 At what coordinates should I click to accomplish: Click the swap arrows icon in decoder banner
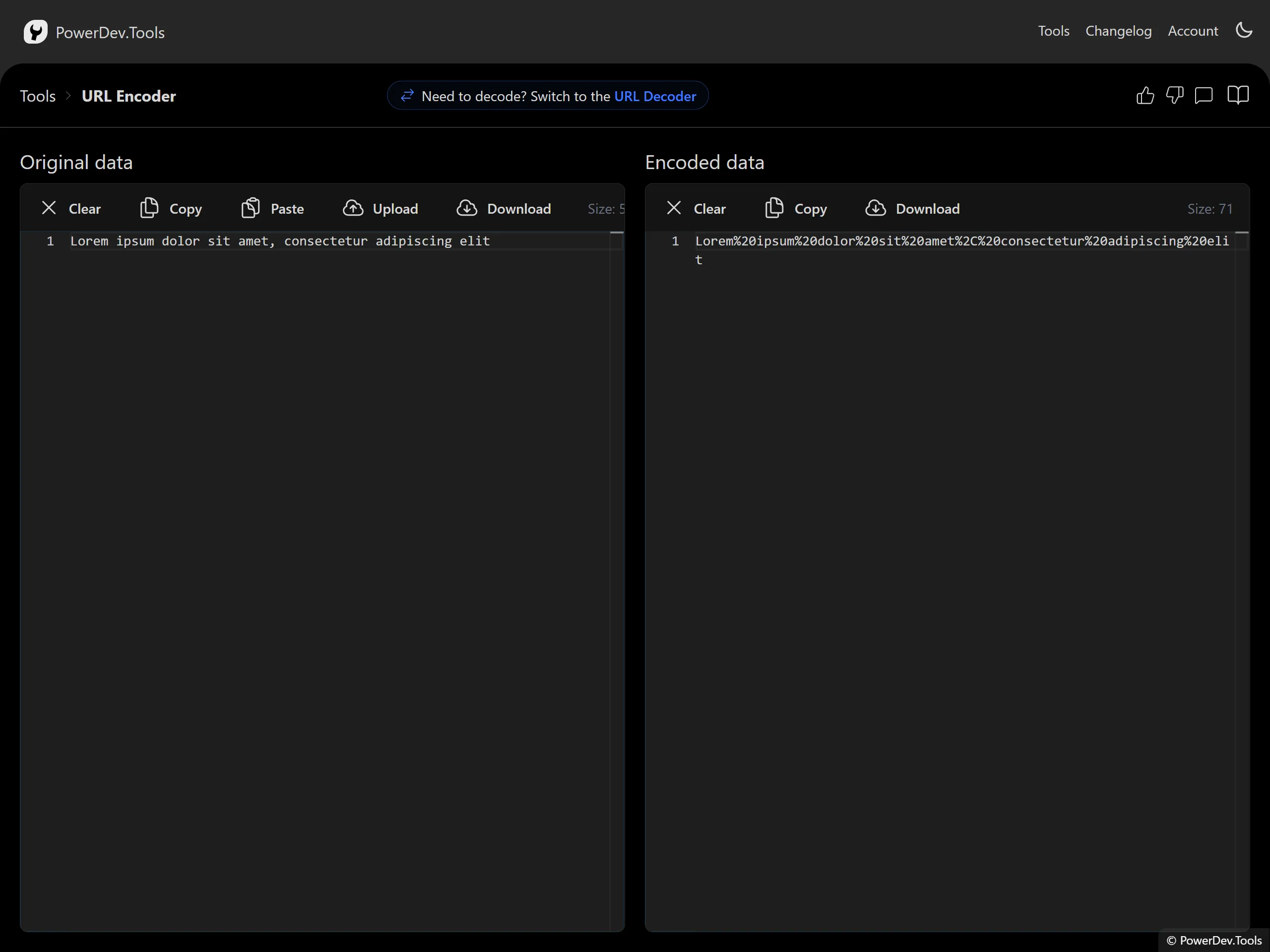[407, 95]
